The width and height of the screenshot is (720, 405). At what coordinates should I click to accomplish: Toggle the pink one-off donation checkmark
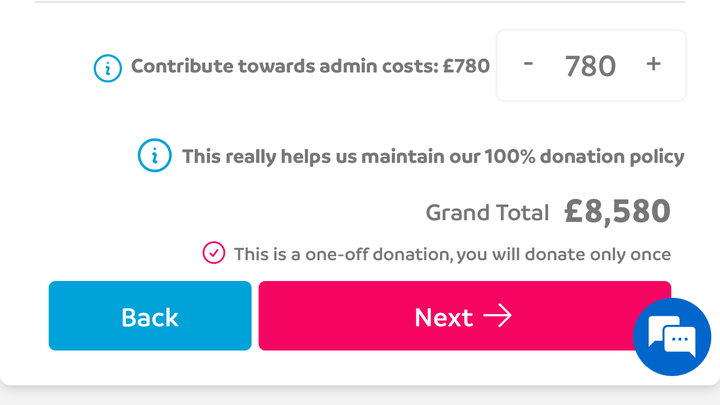[214, 253]
